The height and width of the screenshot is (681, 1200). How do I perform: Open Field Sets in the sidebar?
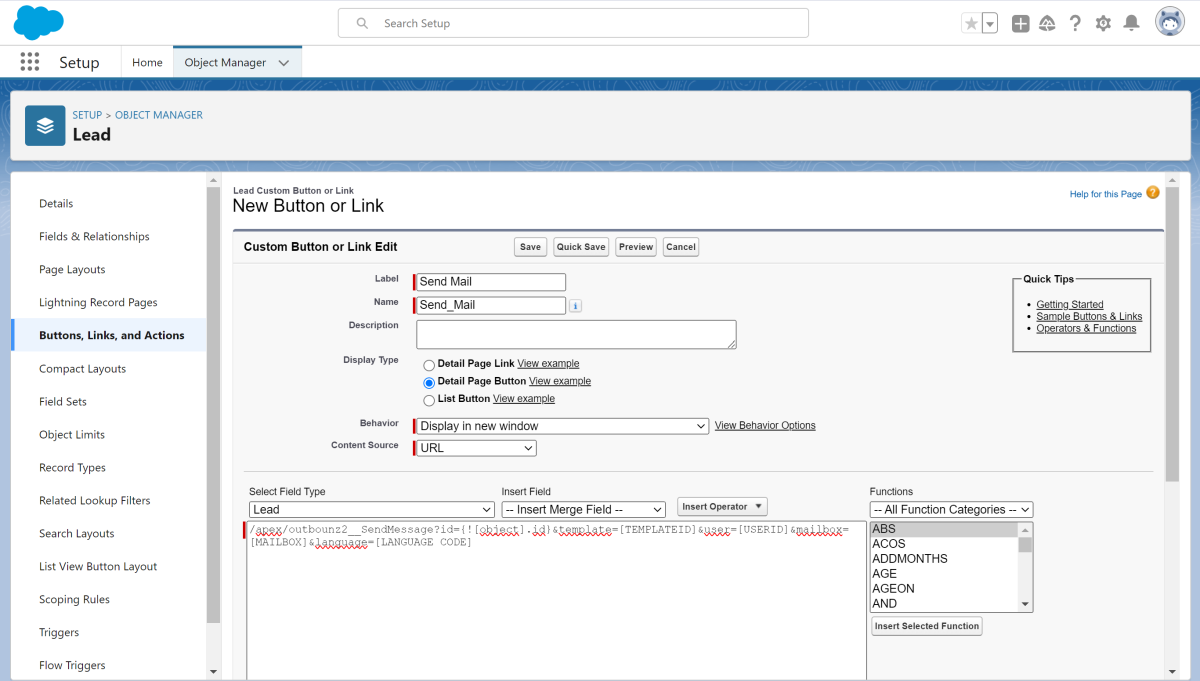coord(63,401)
